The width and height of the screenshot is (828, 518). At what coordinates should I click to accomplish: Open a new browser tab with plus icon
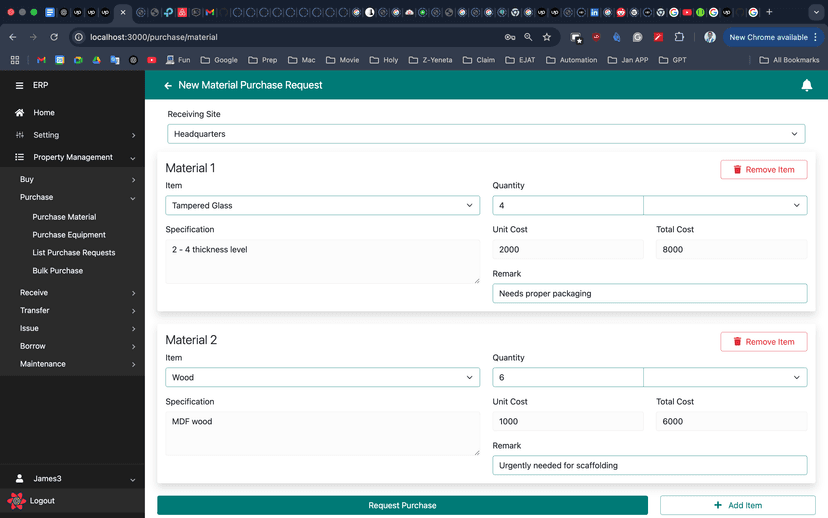(x=769, y=12)
